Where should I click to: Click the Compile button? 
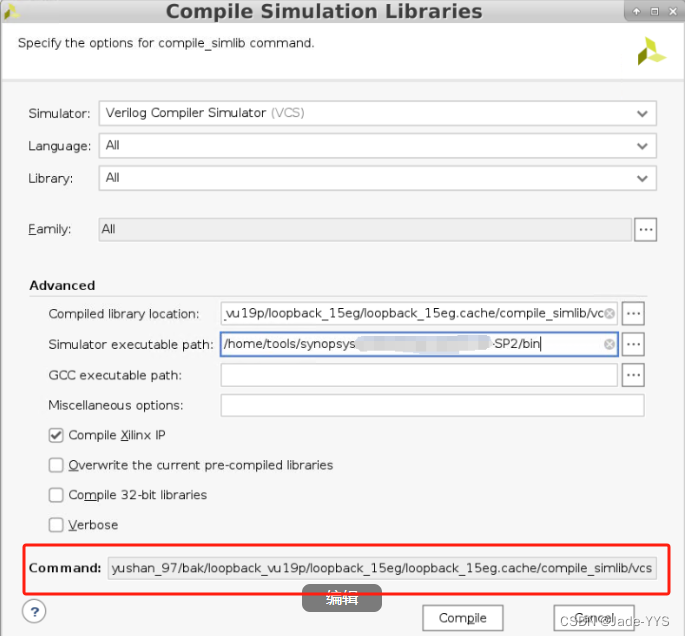click(x=463, y=618)
